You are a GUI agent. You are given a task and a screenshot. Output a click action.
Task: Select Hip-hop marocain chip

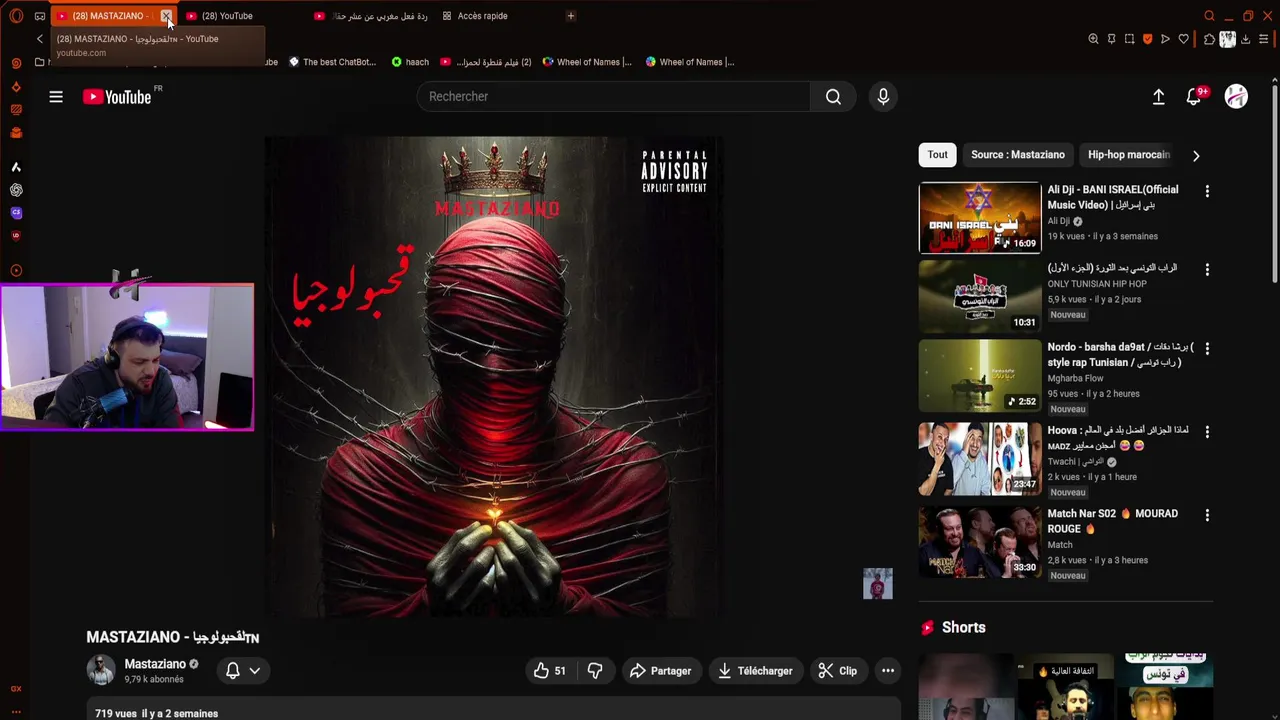pyautogui.click(x=1129, y=155)
